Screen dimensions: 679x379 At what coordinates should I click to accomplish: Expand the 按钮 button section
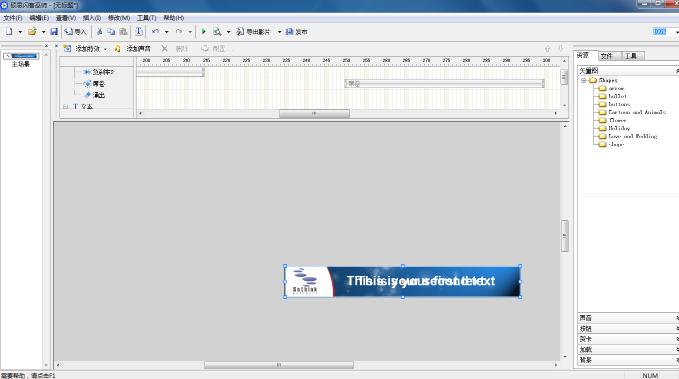tap(628, 328)
